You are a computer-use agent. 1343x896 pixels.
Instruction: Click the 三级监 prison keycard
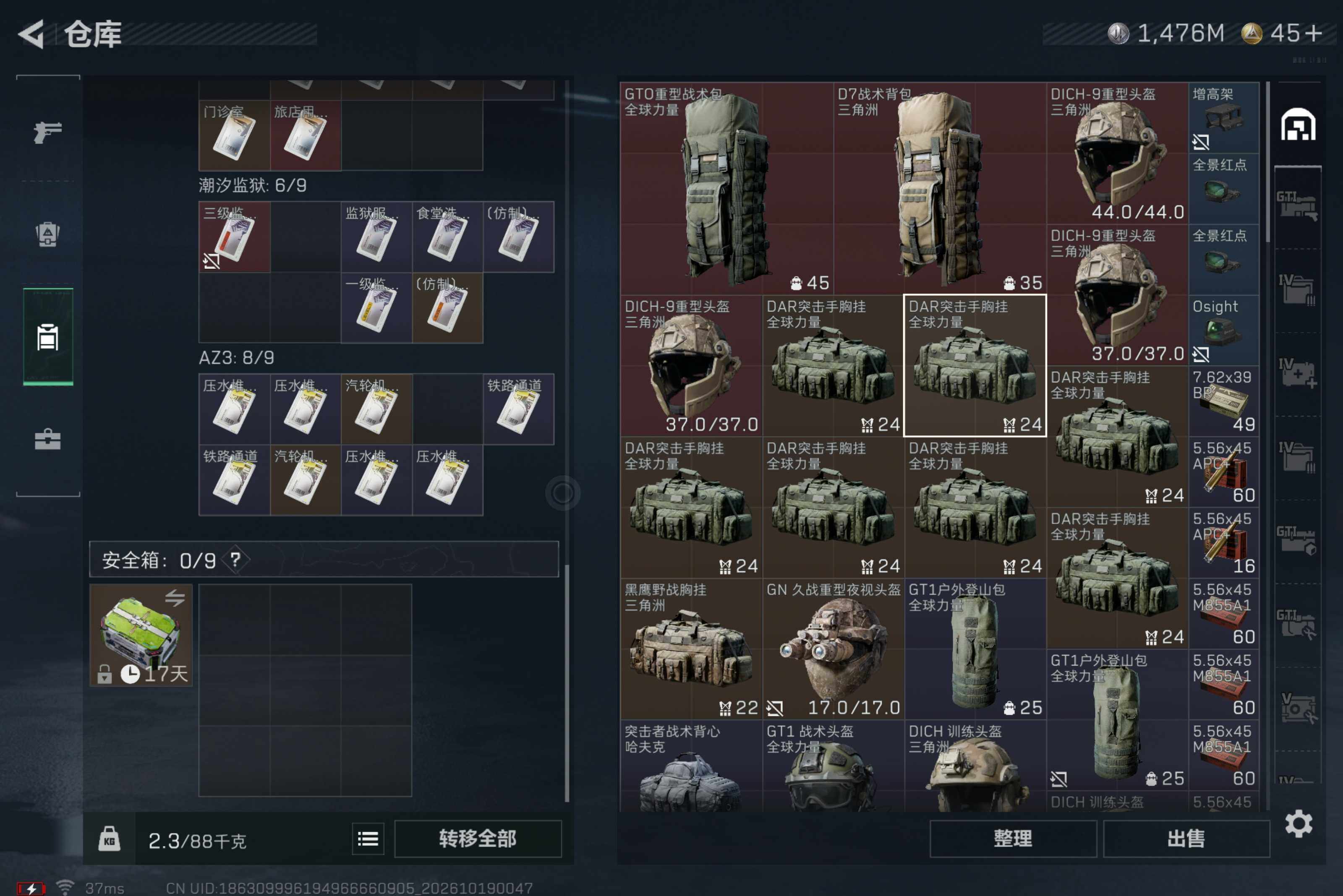(x=235, y=237)
